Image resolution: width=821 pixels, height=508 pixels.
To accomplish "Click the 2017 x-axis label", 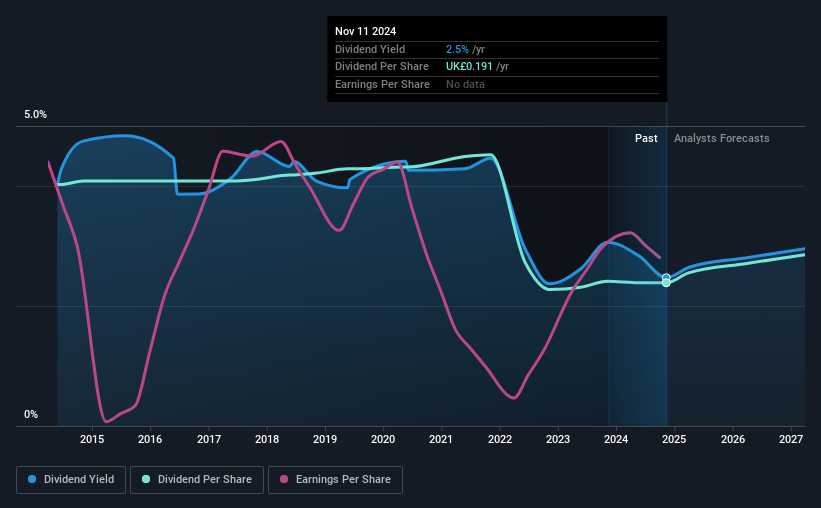I will 208,439.
